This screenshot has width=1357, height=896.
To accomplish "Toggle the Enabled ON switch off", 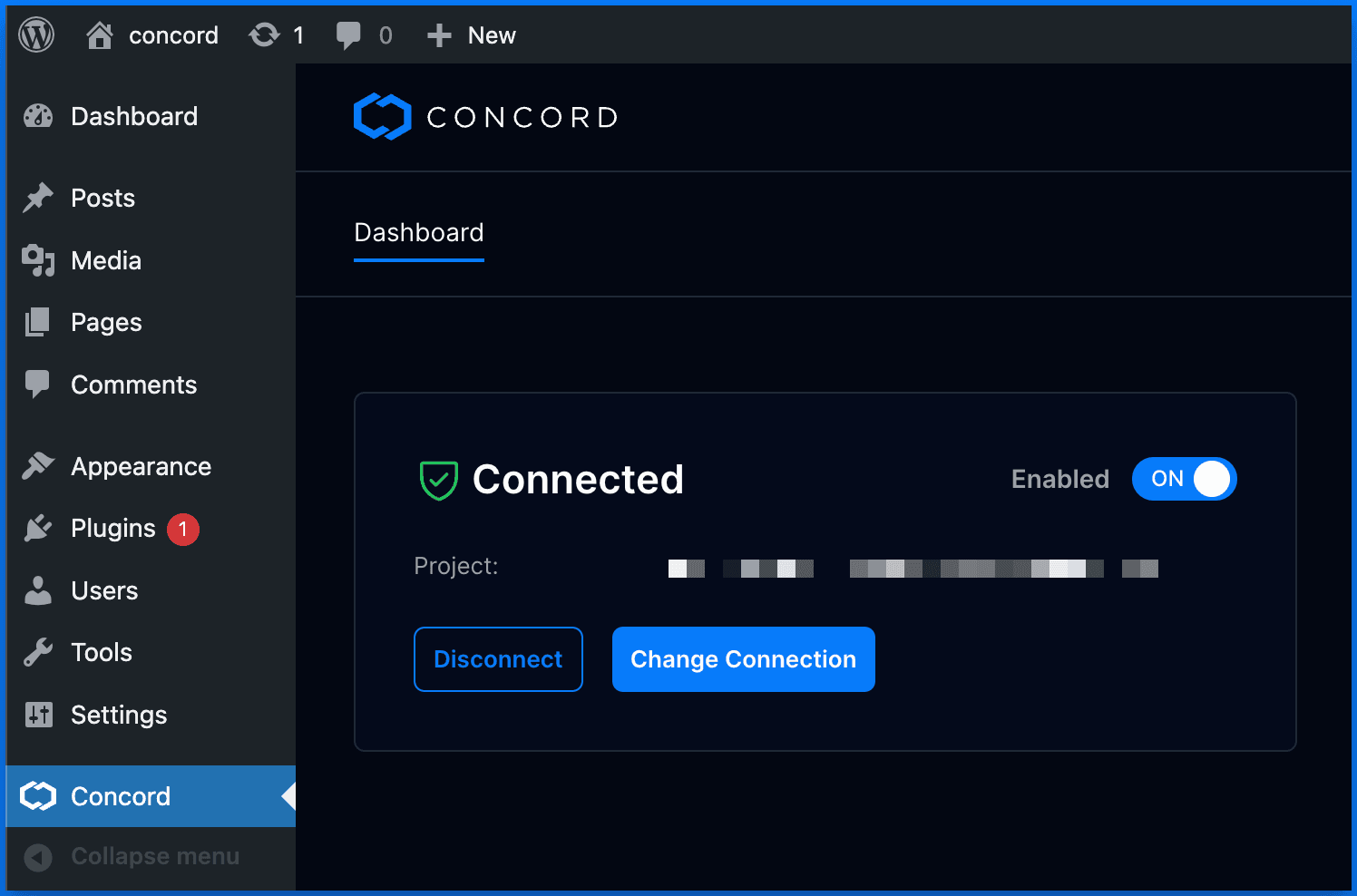I will [x=1184, y=479].
